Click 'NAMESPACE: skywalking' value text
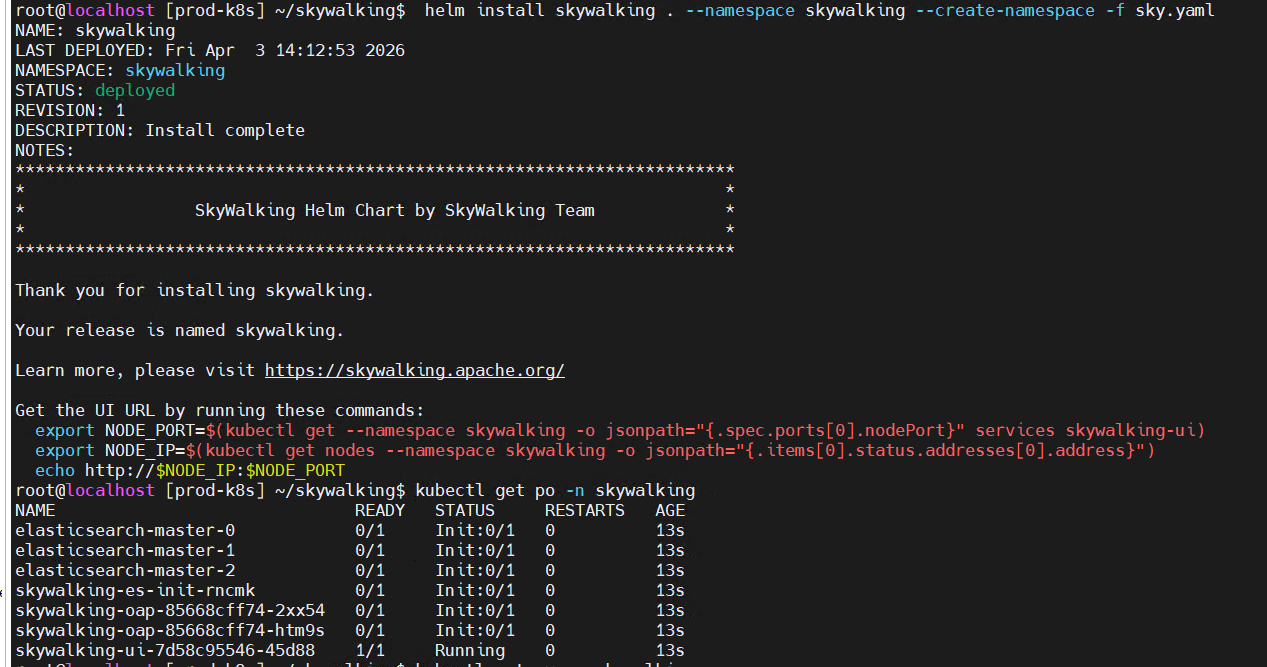Image resolution: width=1267 pixels, height=667 pixels. tap(175, 70)
